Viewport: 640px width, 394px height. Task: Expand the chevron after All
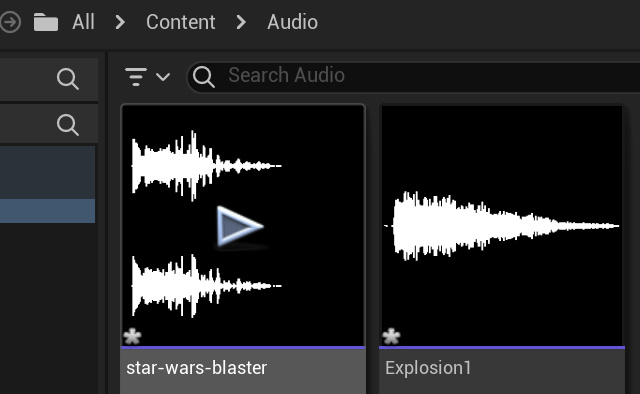[120, 22]
